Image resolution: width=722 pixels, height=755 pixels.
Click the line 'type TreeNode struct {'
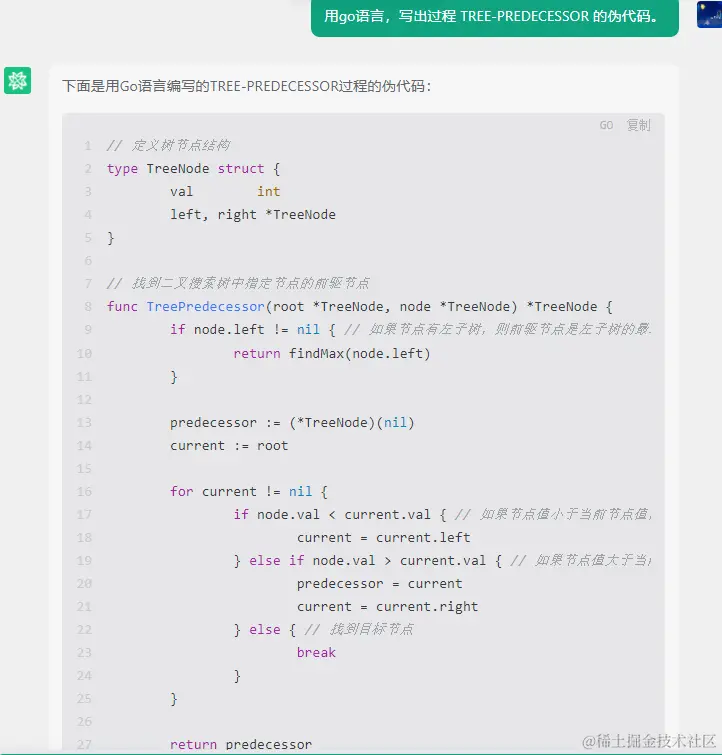pyautogui.click(x=193, y=169)
